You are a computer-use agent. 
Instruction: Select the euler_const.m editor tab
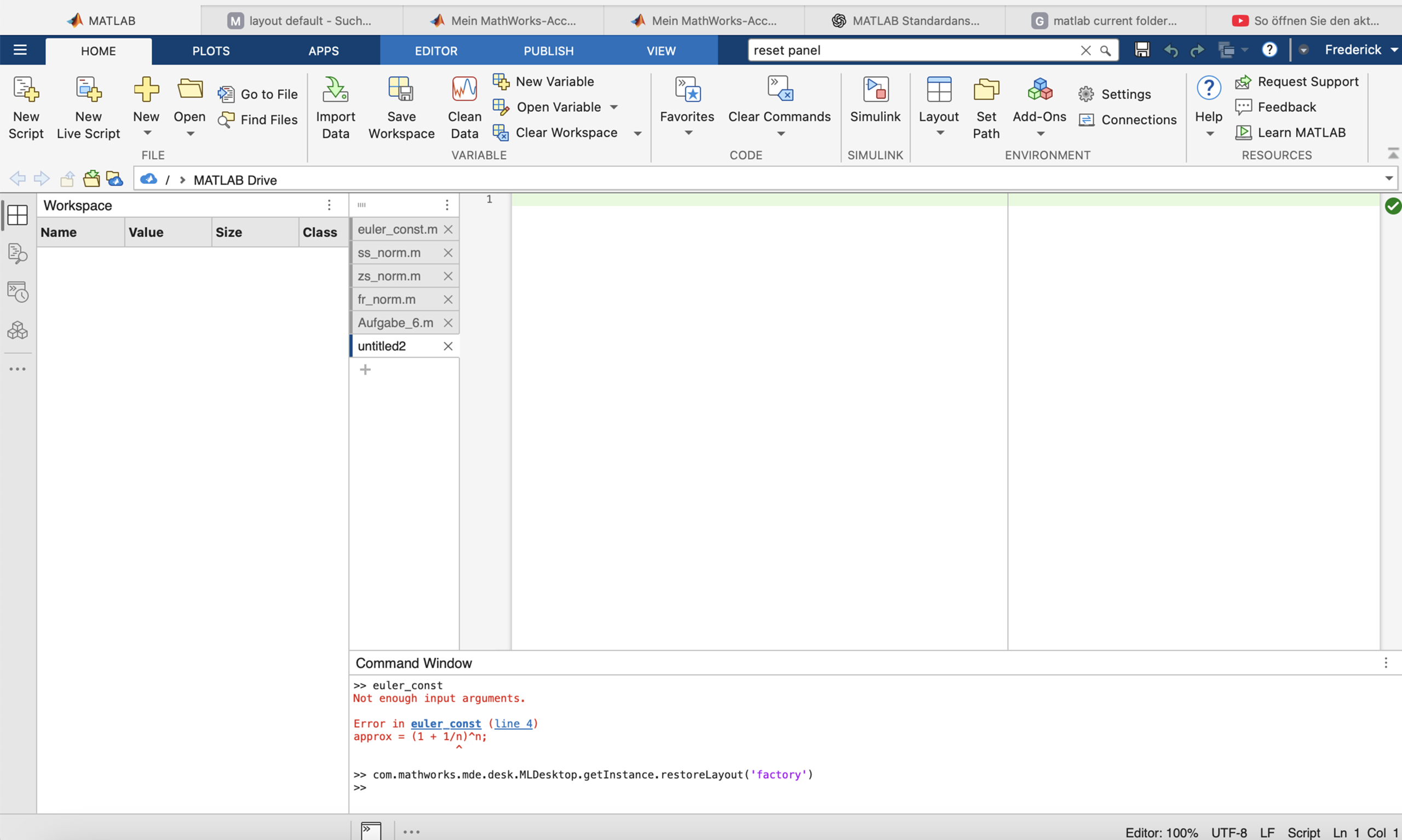398,229
